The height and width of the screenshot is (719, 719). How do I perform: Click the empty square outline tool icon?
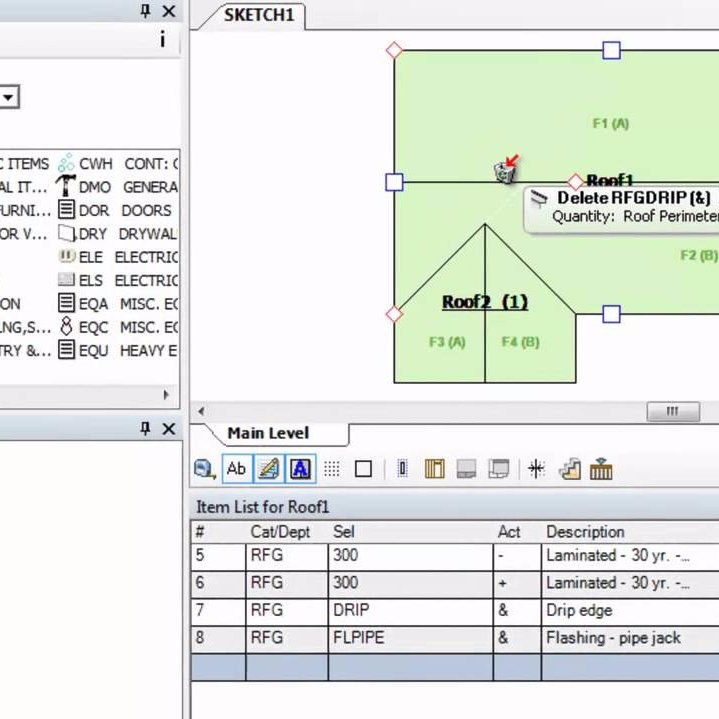(x=363, y=469)
